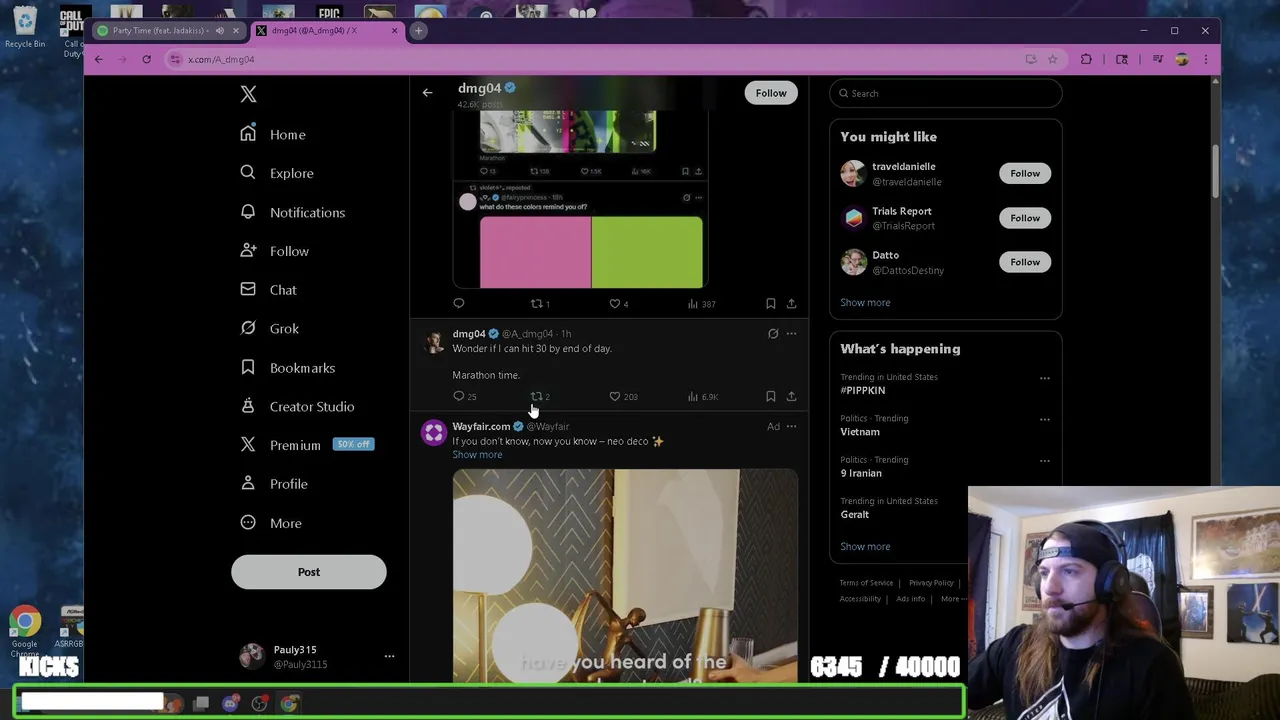Open Privacy Policy link
Image resolution: width=1280 pixels, height=720 pixels.
[x=931, y=583]
